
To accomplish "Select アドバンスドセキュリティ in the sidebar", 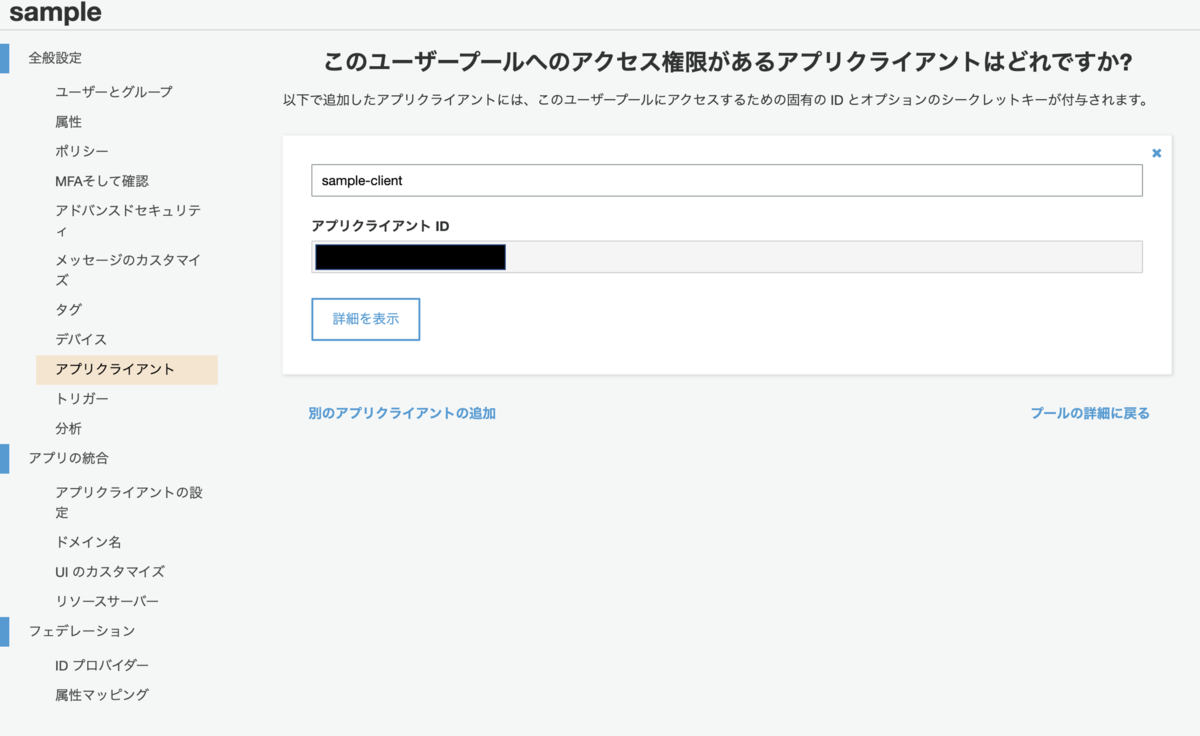I will click(x=128, y=221).
